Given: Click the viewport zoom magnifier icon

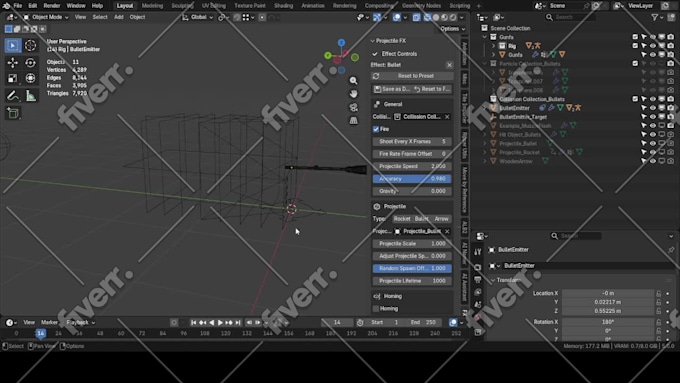Looking at the screenshot, I should (x=353, y=81).
